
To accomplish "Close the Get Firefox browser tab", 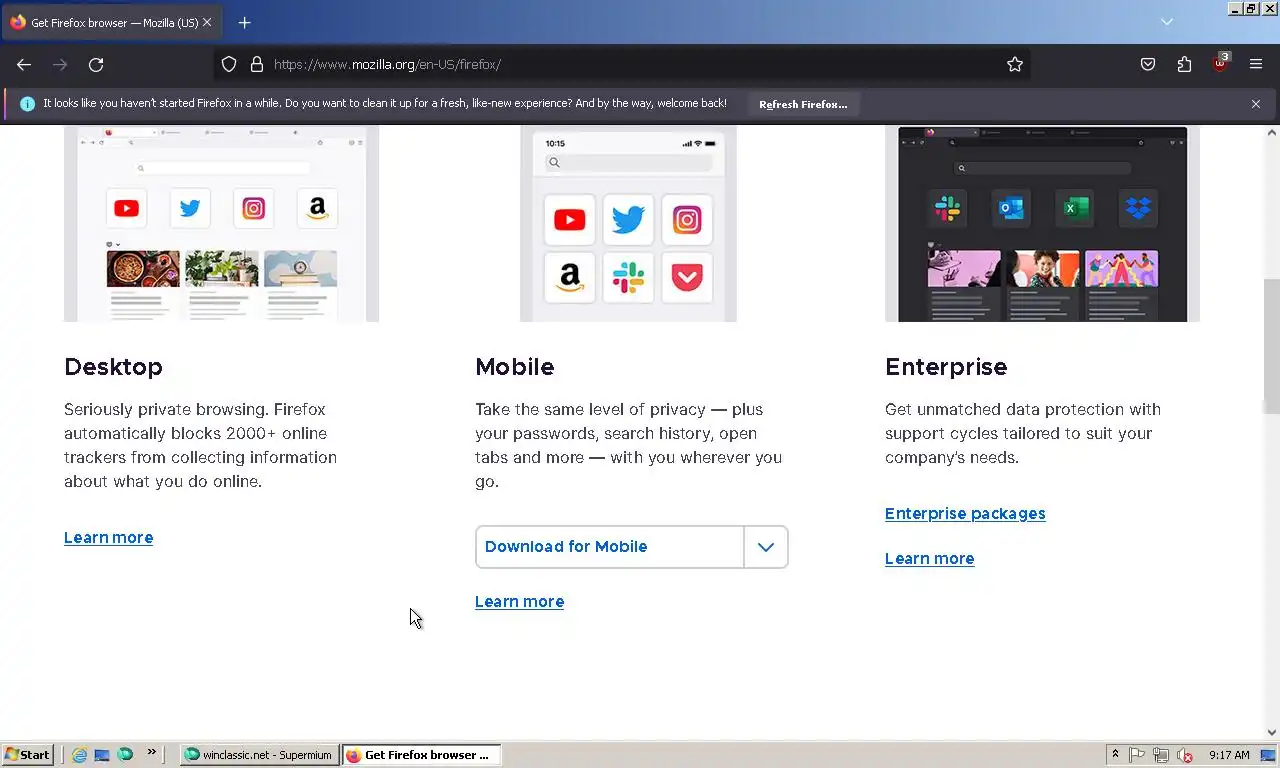I will tap(207, 22).
